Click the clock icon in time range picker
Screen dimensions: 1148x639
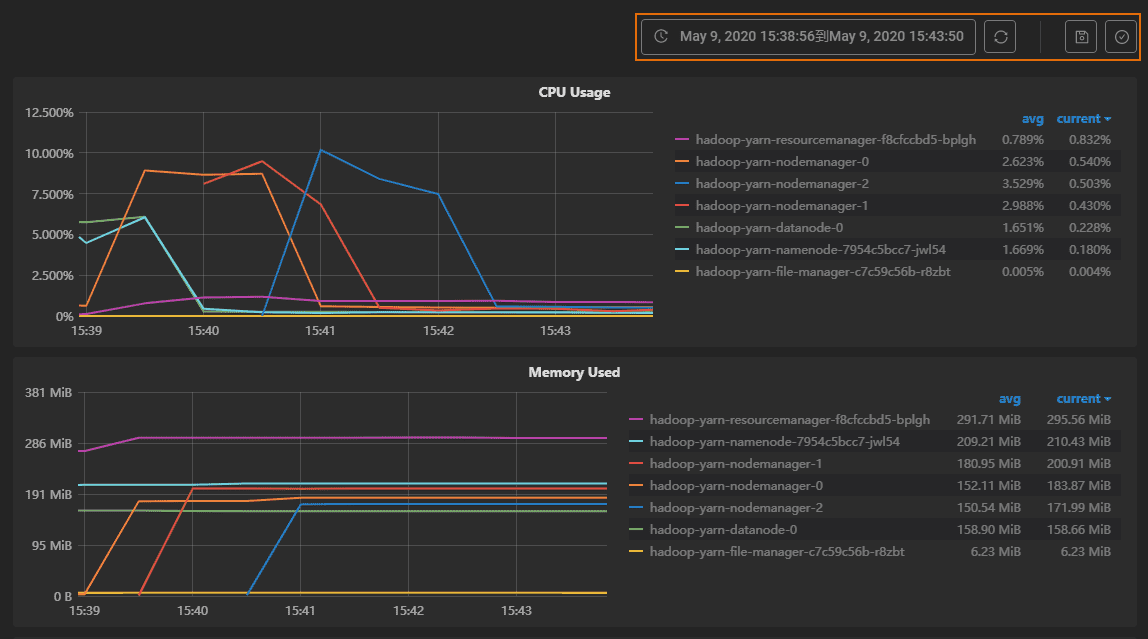(661, 37)
